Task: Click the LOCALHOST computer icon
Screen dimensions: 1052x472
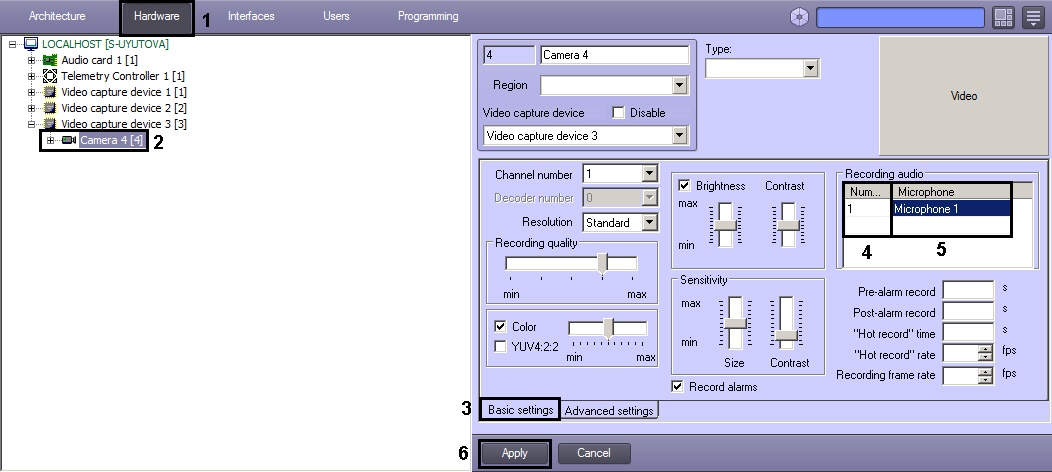Action: tap(31, 44)
